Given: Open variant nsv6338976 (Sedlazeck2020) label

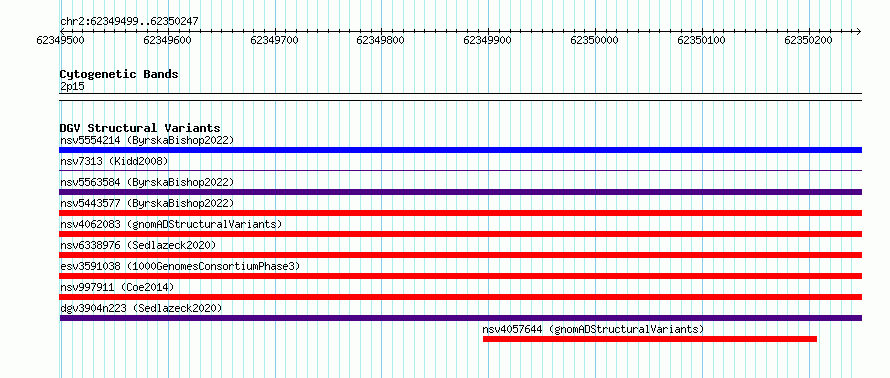Looking at the screenshot, I should click(x=138, y=245).
